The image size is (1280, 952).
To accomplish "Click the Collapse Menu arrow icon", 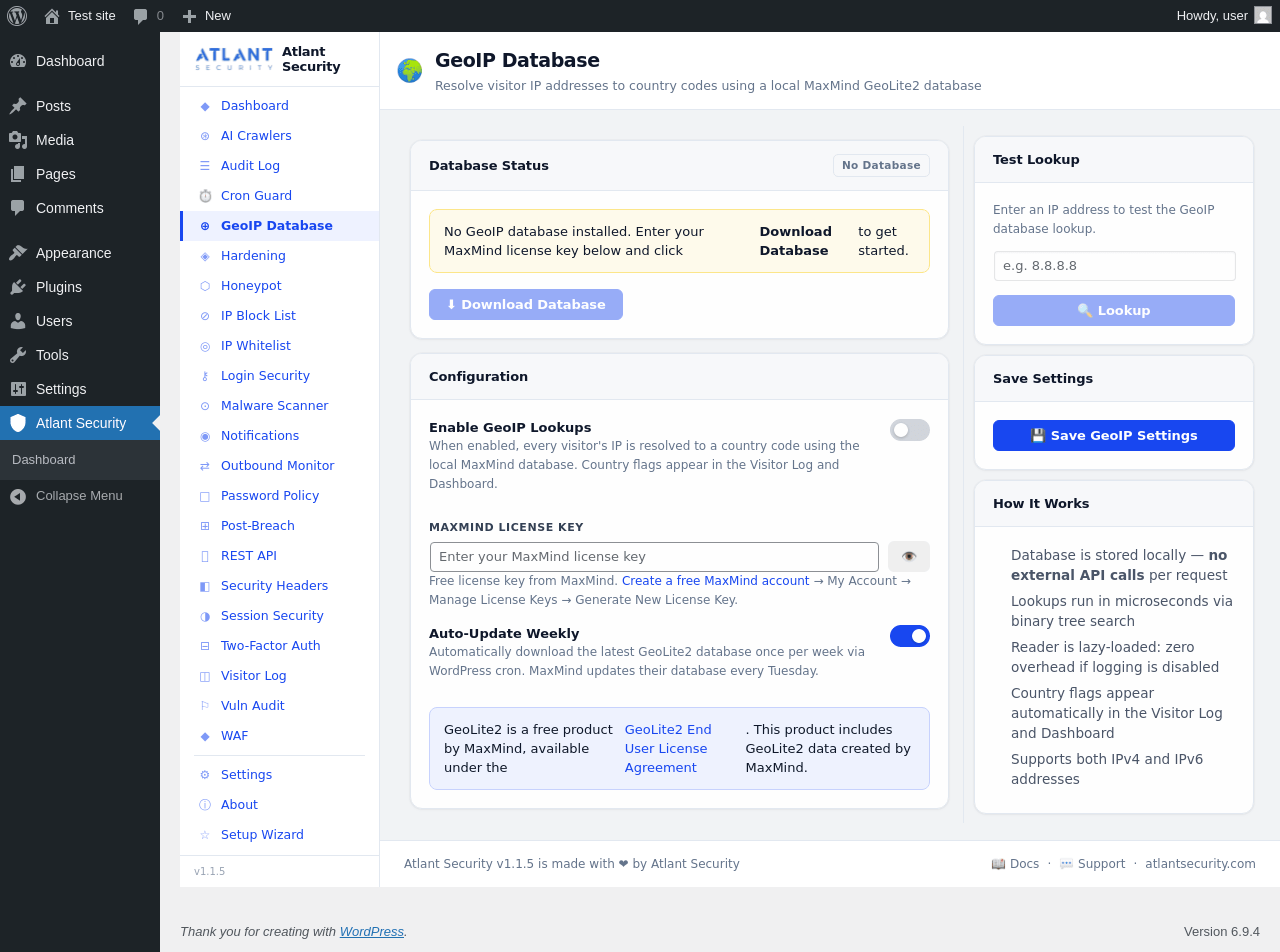I will [18, 496].
